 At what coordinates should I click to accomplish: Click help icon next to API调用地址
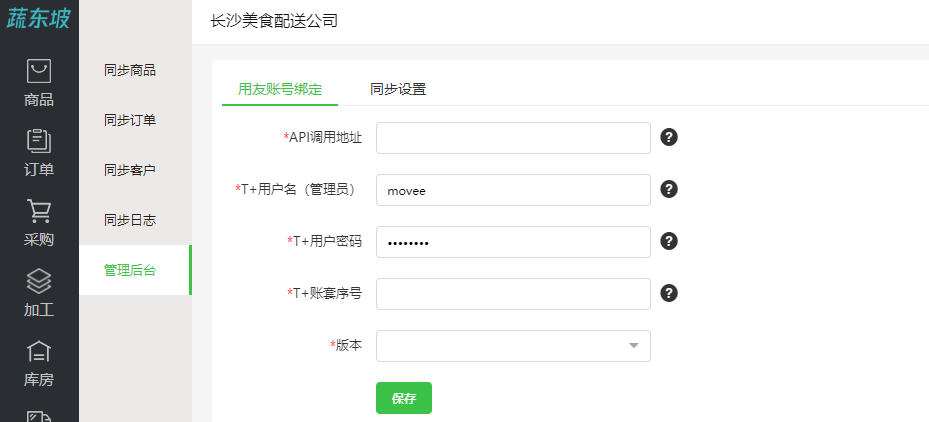(x=669, y=138)
